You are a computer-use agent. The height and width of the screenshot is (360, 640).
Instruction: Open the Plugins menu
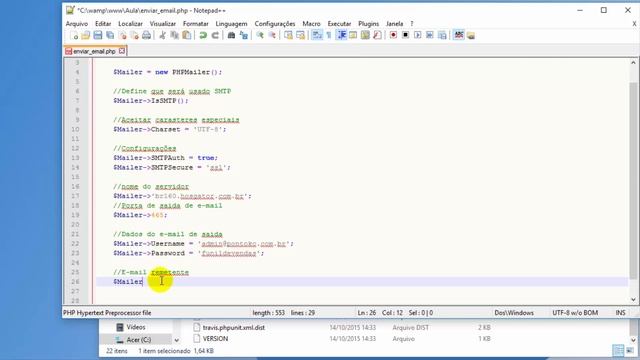pyautogui.click(x=369, y=24)
